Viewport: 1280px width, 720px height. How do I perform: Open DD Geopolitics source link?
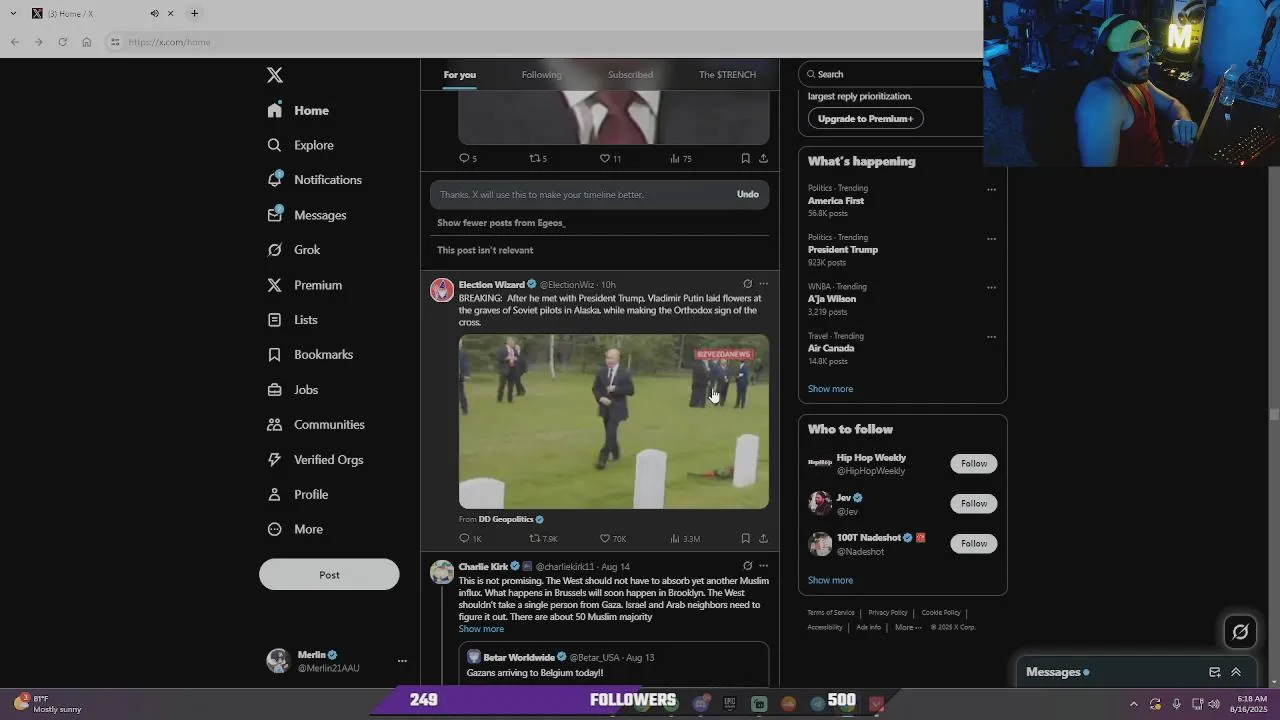click(x=511, y=520)
